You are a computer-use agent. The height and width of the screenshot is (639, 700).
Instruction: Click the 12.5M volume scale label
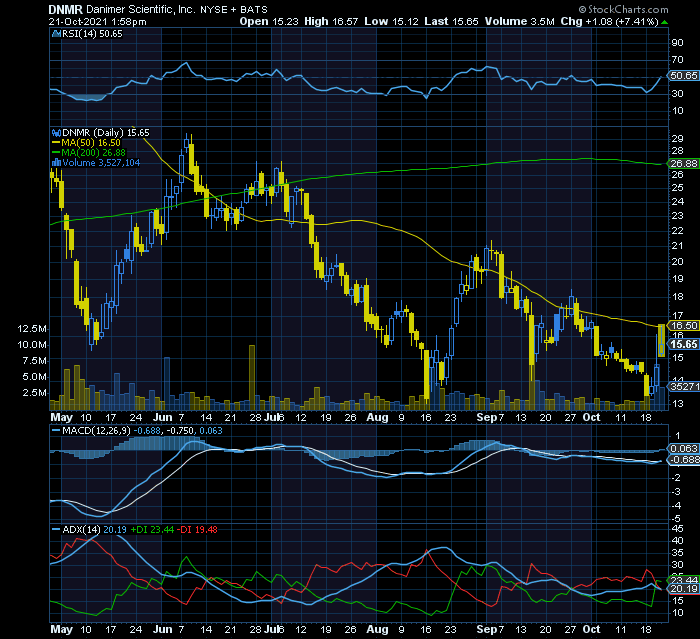point(32,329)
